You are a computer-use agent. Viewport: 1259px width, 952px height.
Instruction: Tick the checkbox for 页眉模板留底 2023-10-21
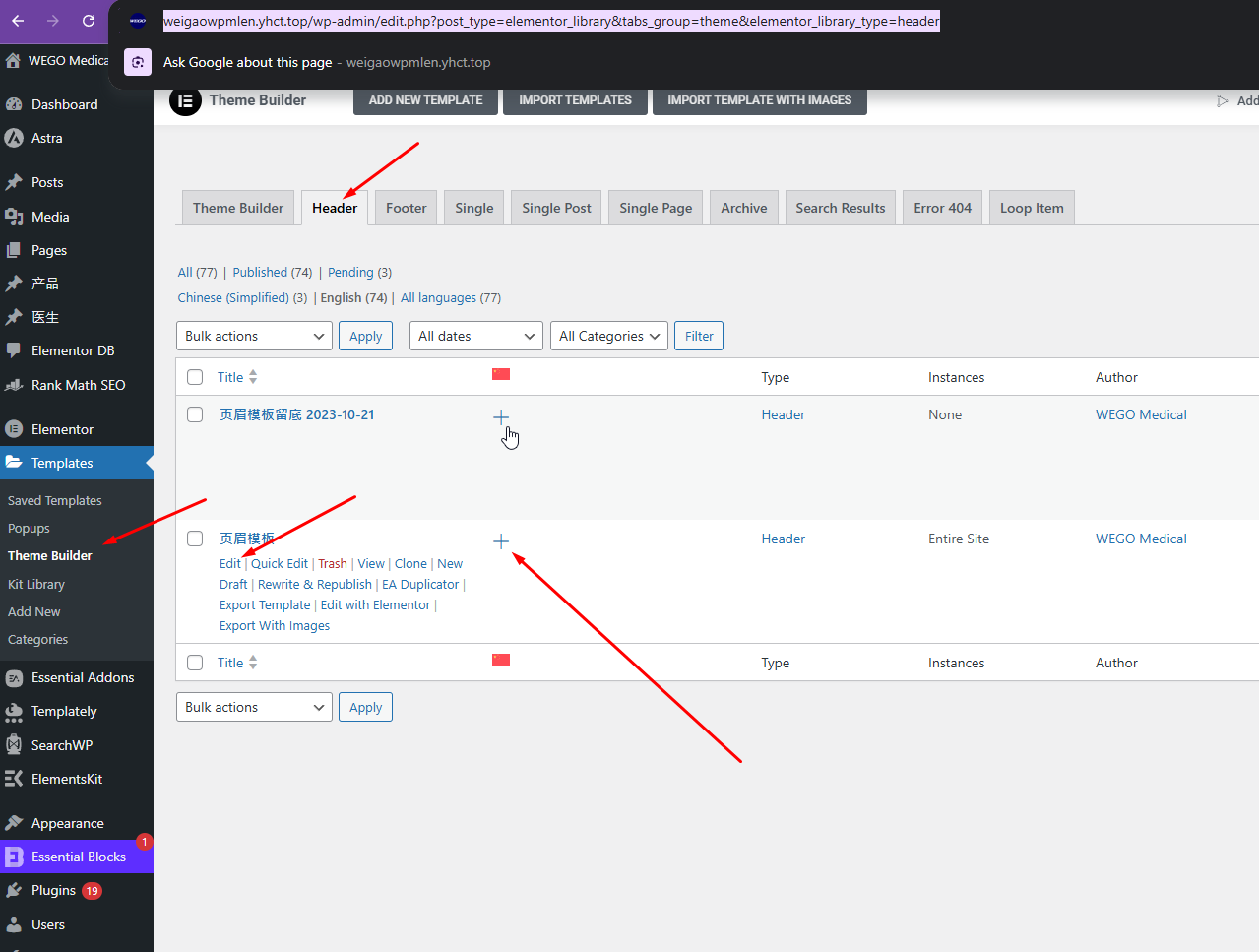[x=195, y=414]
